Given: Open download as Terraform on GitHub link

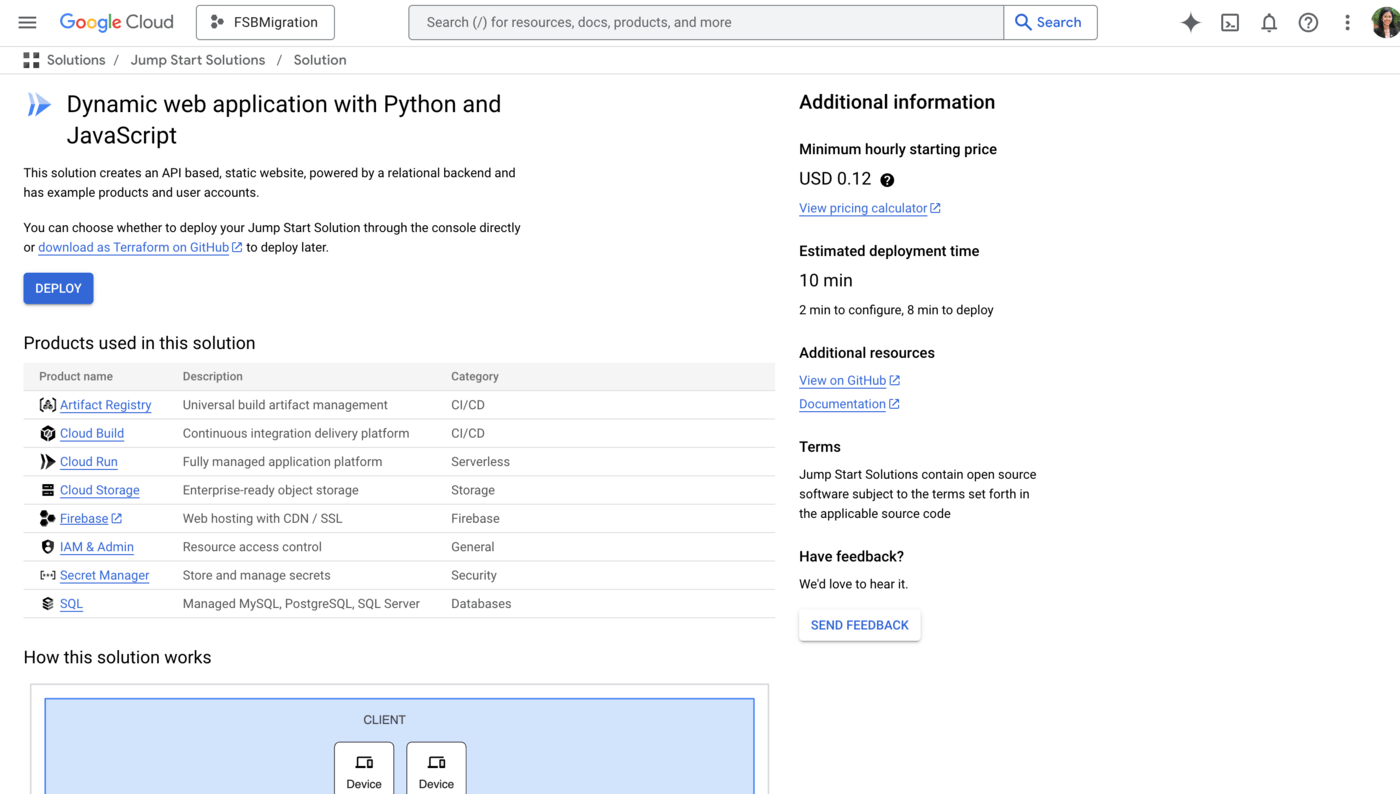Looking at the screenshot, I should pyautogui.click(x=133, y=247).
